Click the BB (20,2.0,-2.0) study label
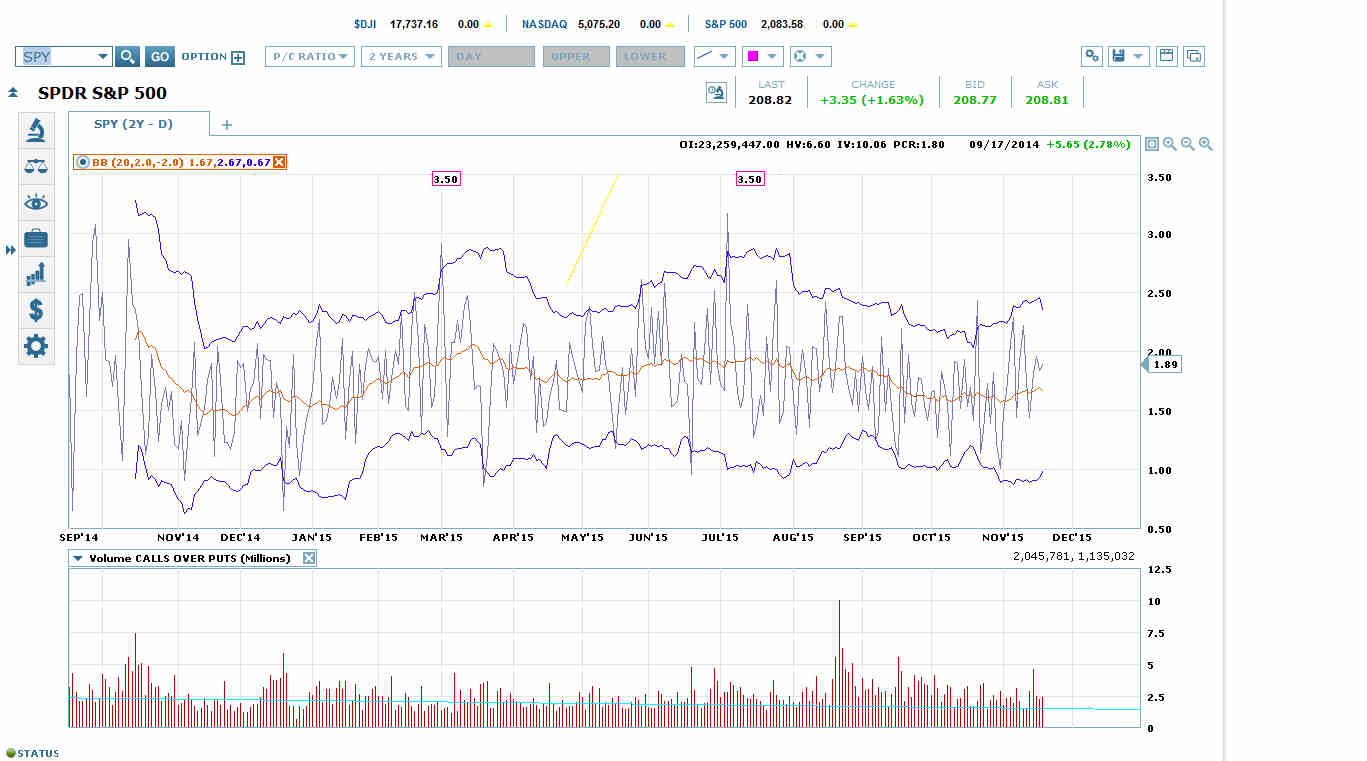The width and height of the screenshot is (1367, 761). (x=137, y=162)
